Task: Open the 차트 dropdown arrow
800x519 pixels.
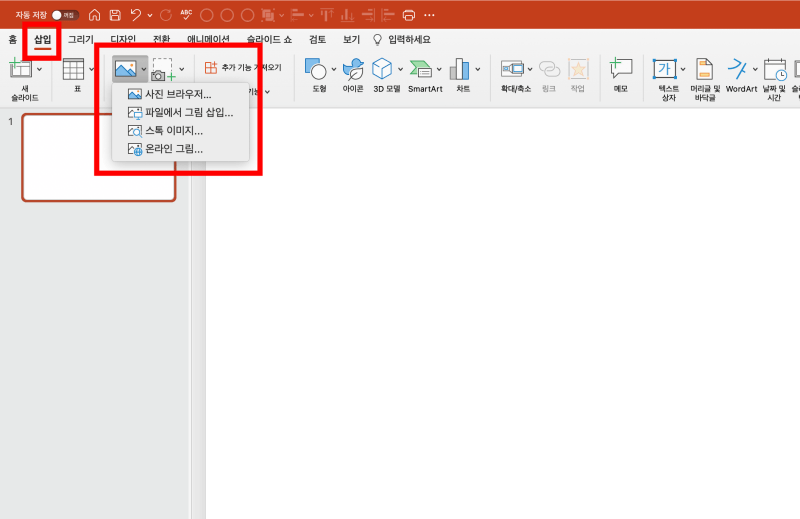Action: (x=478, y=69)
